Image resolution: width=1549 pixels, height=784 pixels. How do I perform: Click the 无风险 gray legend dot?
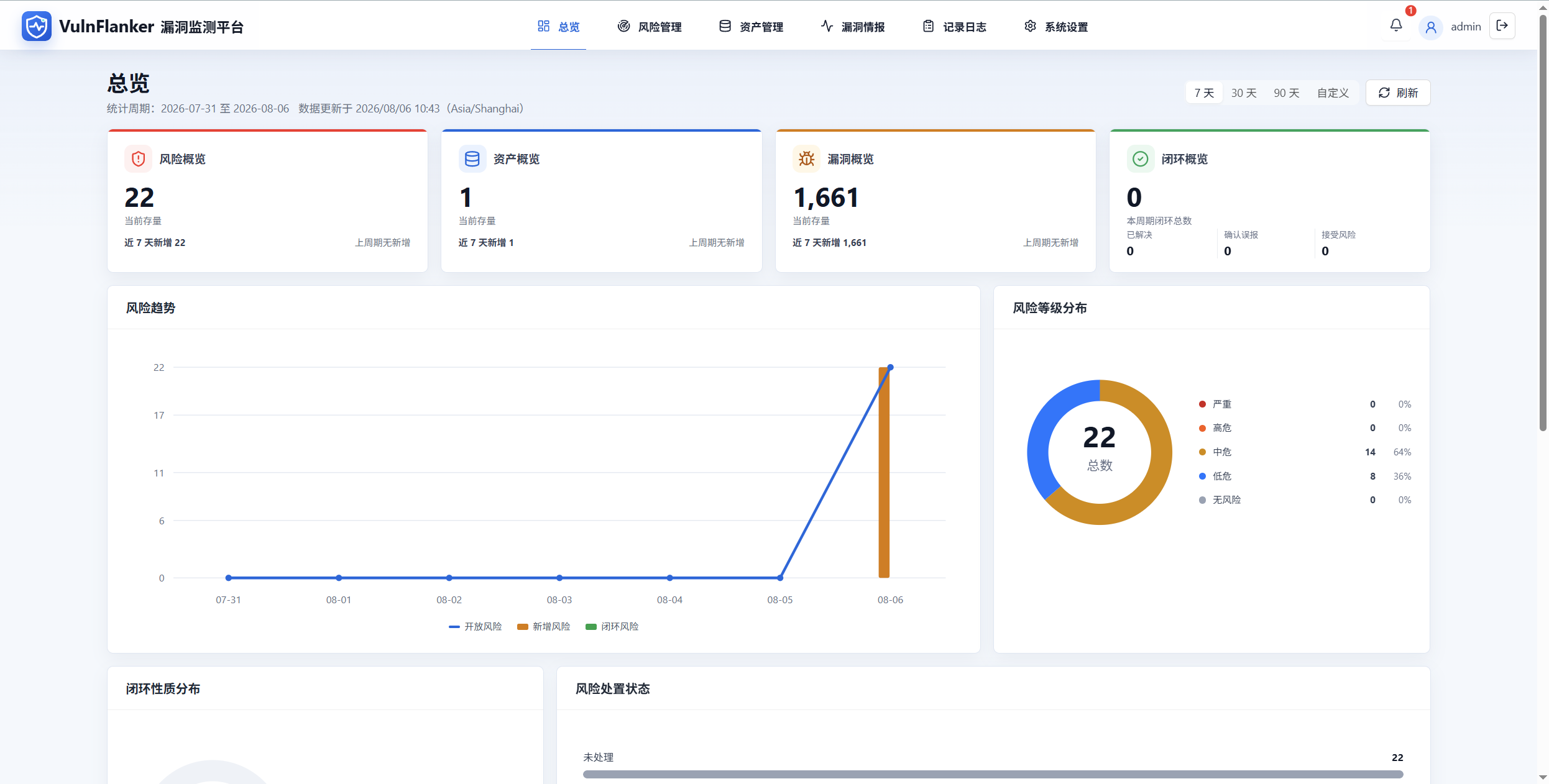1202,500
